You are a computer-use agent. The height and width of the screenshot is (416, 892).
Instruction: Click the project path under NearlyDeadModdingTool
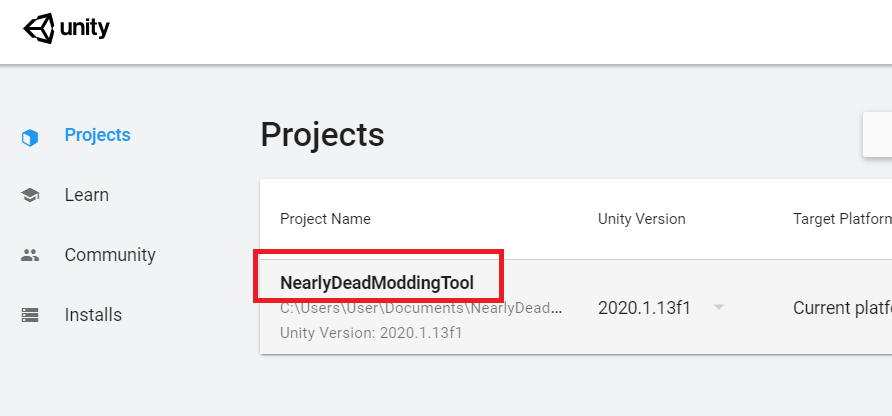(x=421, y=309)
